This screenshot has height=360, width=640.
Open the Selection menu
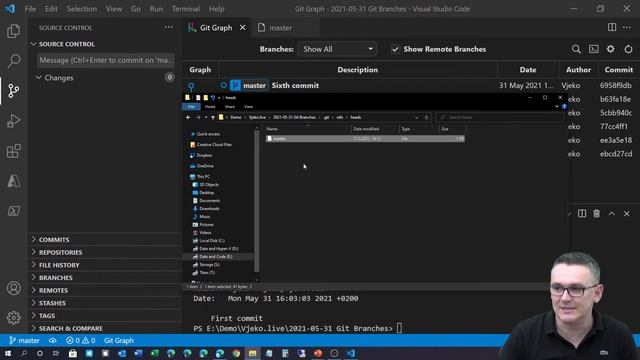82,9
